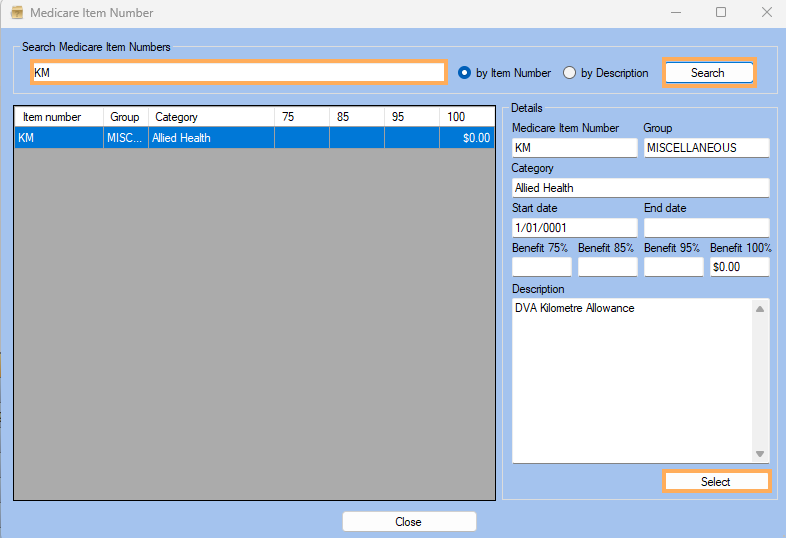Select the KM item number cell
Image resolution: width=786 pixels, height=538 pixels.
(59, 138)
